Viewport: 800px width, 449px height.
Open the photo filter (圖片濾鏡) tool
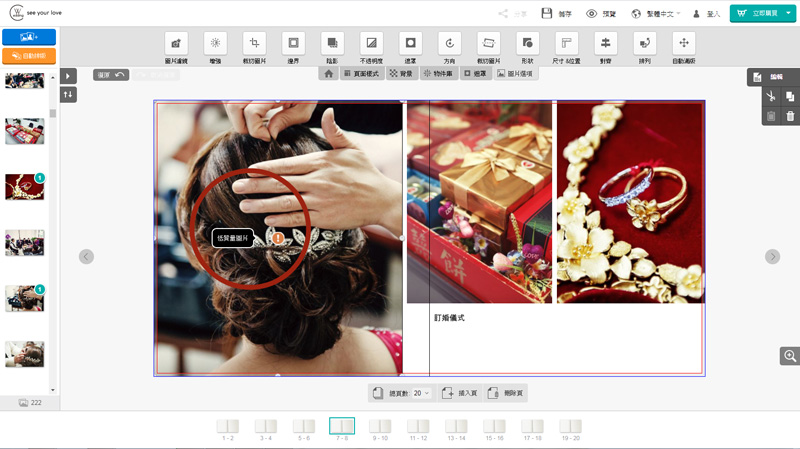[x=177, y=43]
